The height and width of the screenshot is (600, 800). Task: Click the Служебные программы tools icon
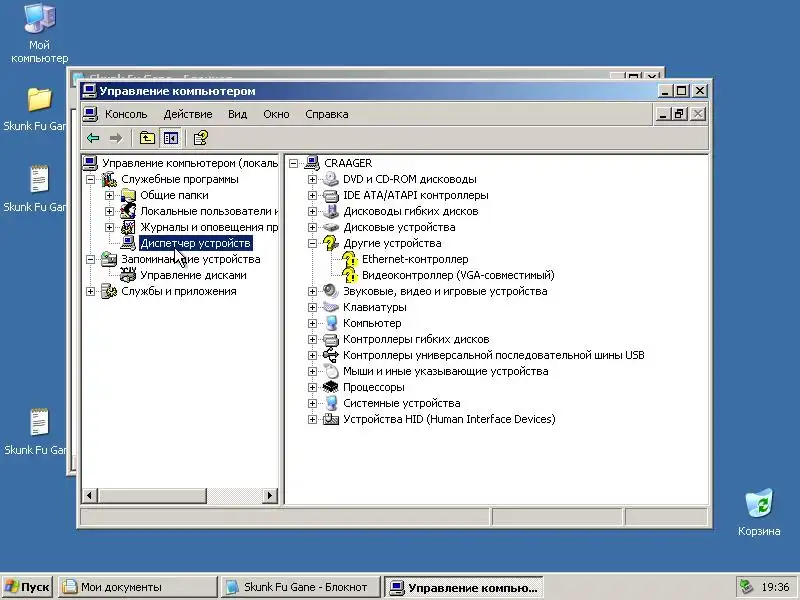[109, 179]
